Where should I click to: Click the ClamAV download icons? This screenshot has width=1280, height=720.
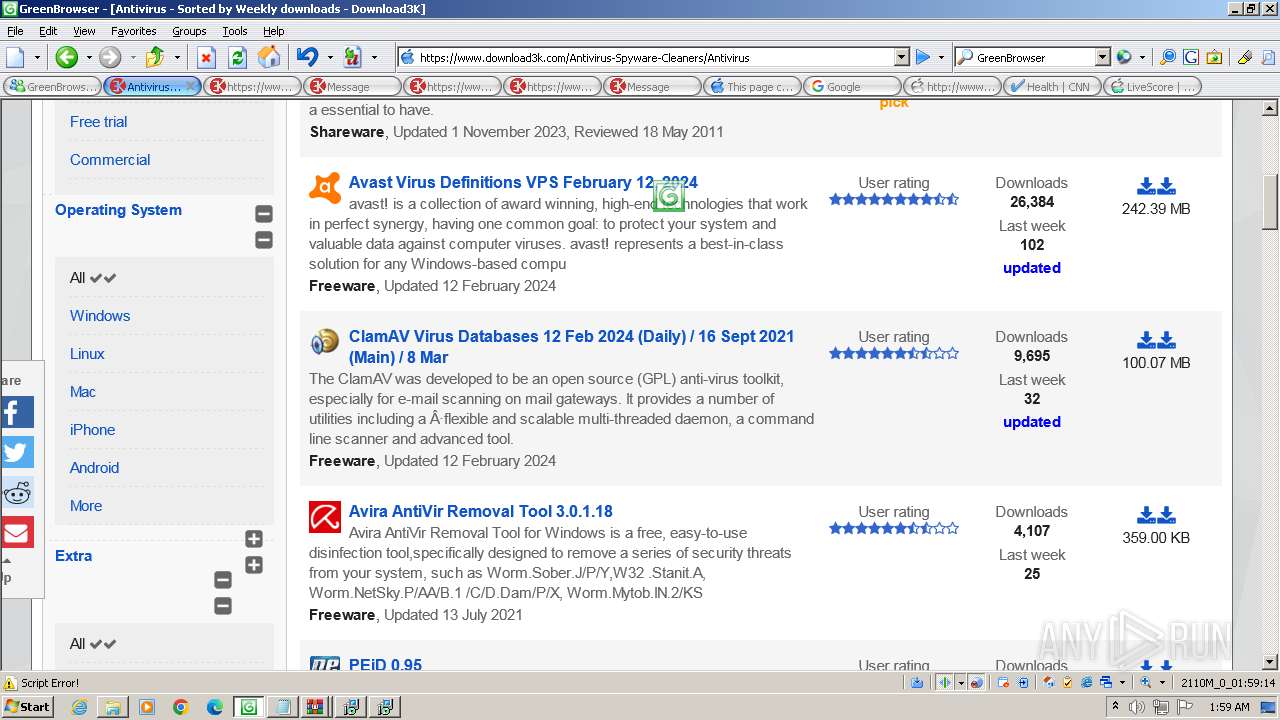coord(1156,340)
